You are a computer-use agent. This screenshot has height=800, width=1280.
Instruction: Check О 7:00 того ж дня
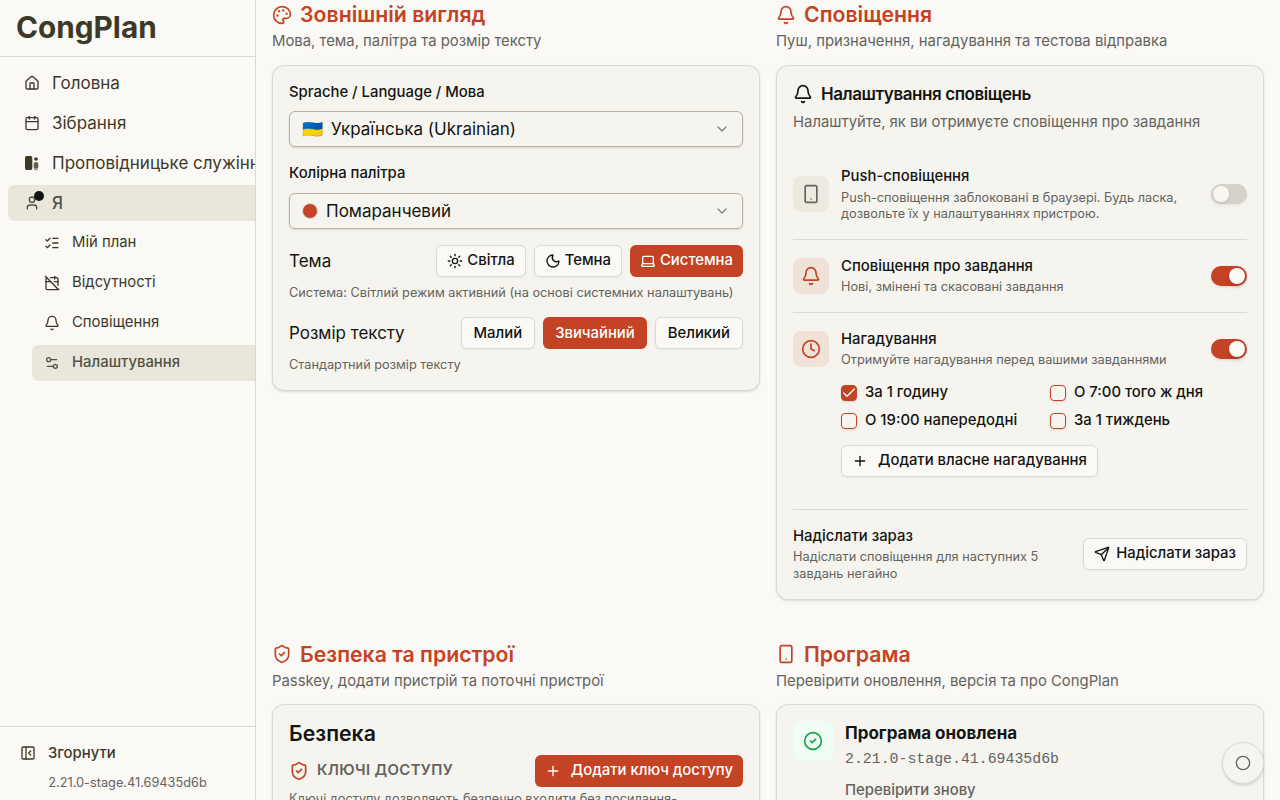tap(1058, 392)
